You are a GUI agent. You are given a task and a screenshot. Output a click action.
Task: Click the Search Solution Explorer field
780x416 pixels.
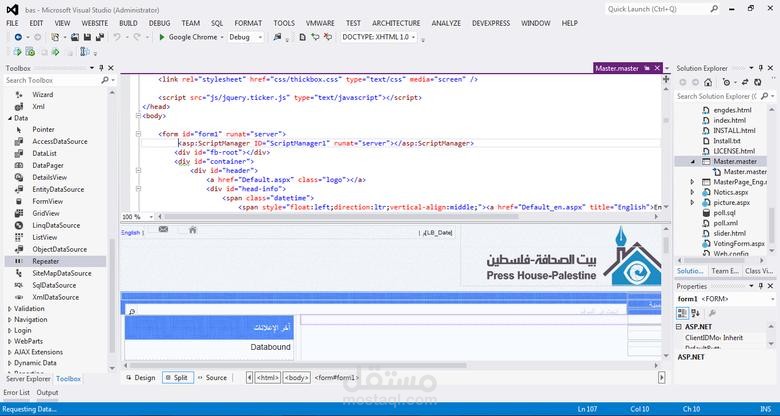[717, 96]
